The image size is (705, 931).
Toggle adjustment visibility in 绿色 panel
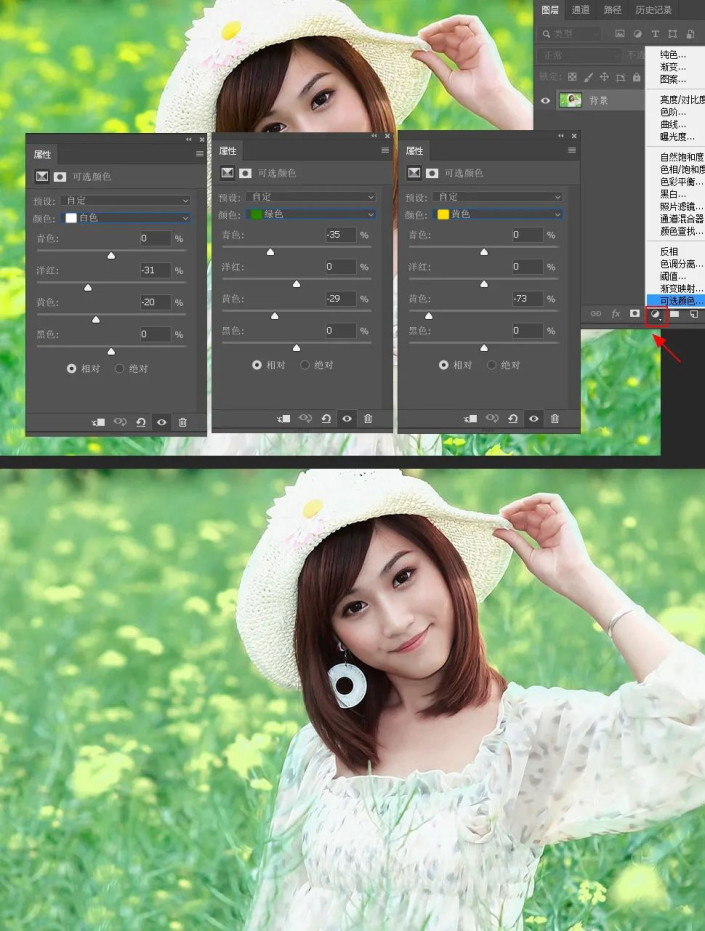point(347,419)
